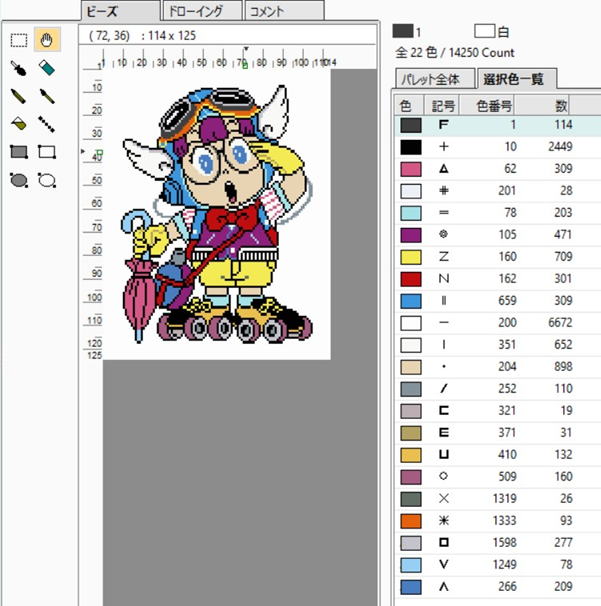Sort by the 色 column header
Viewport: 601px width, 606px height.
point(410,106)
